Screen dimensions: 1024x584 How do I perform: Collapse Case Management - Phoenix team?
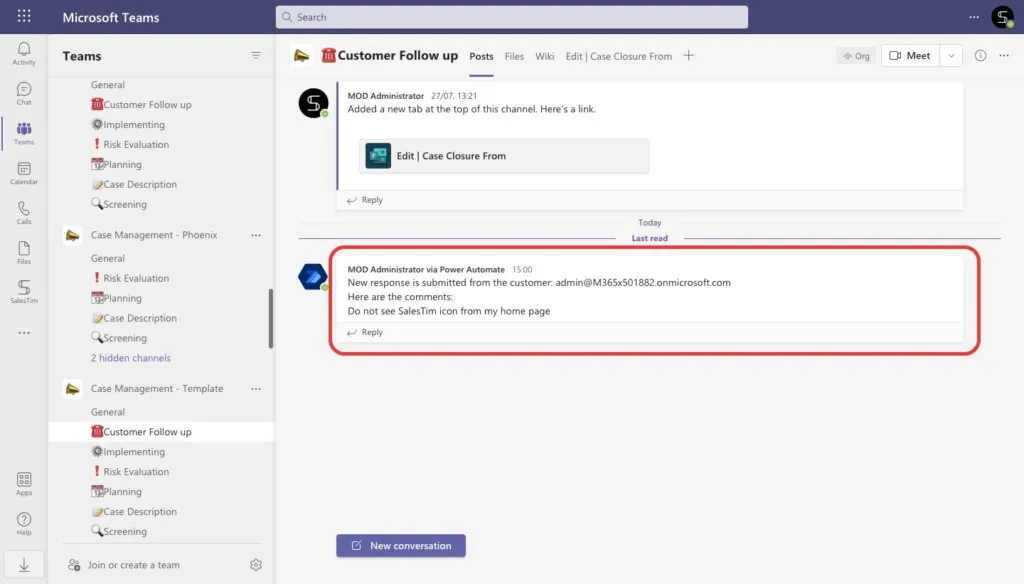[153, 235]
